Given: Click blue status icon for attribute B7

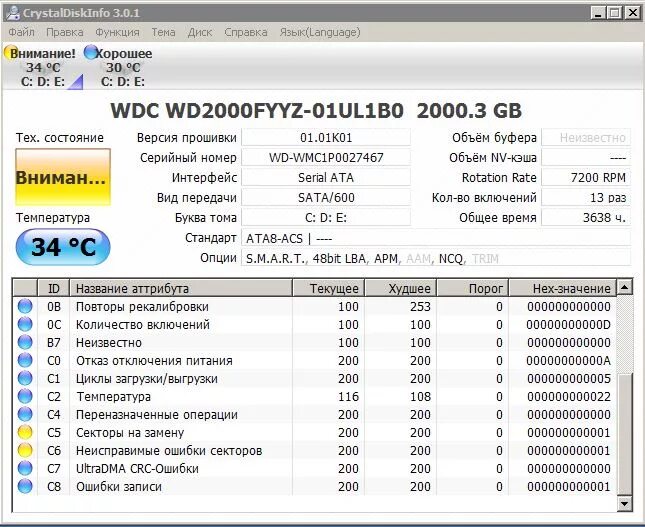Looking at the screenshot, I should tap(25, 342).
